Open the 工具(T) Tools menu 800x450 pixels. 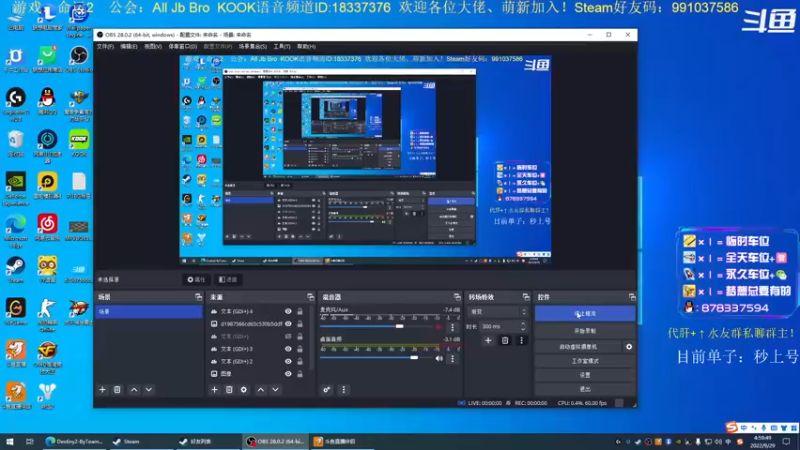282,46
